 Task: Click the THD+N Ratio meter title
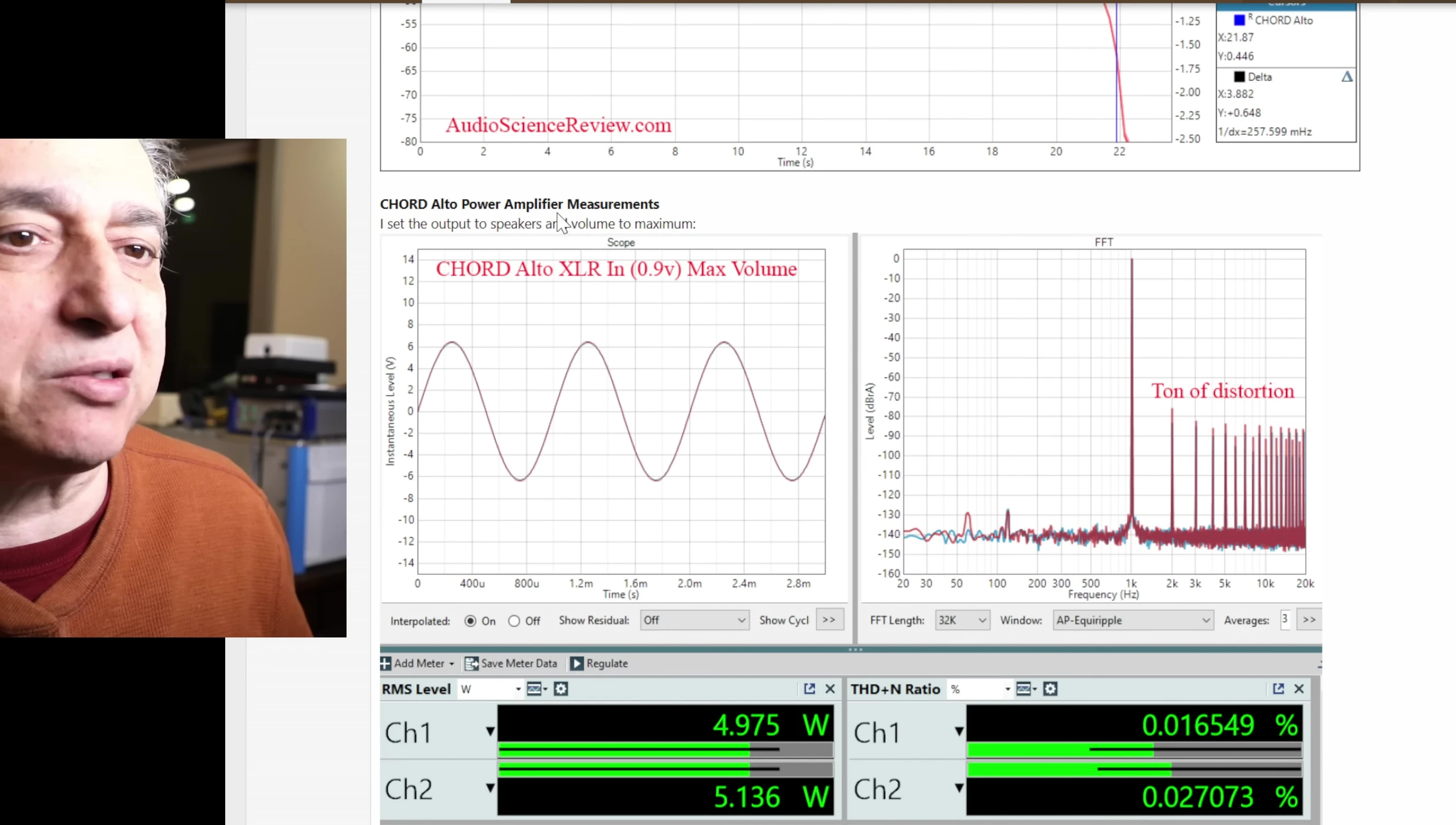(895, 689)
